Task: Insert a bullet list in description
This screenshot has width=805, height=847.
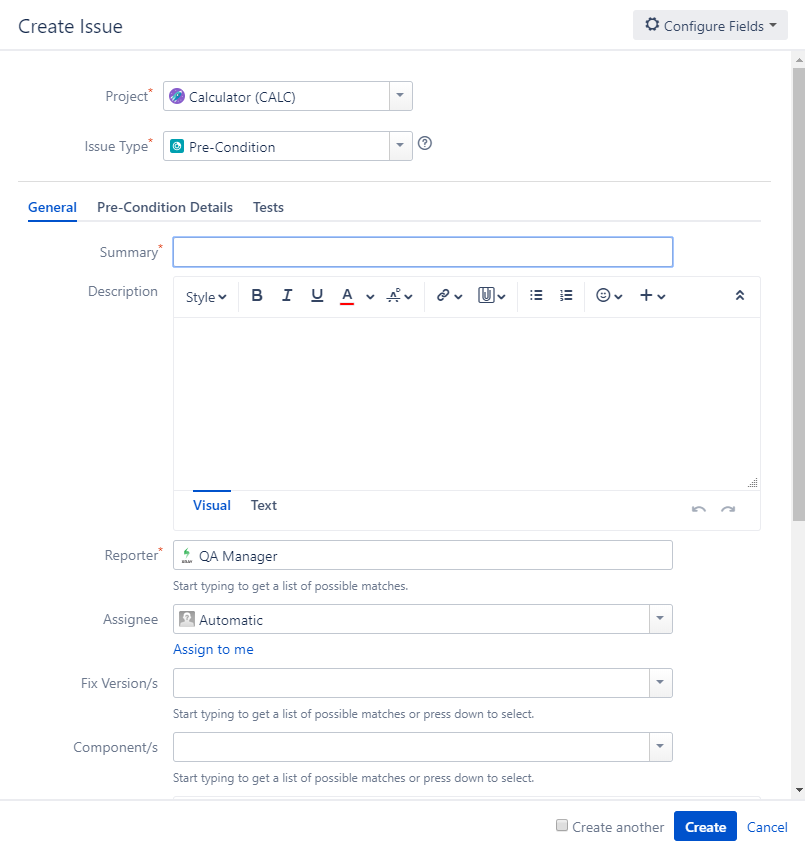Action: (536, 295)
